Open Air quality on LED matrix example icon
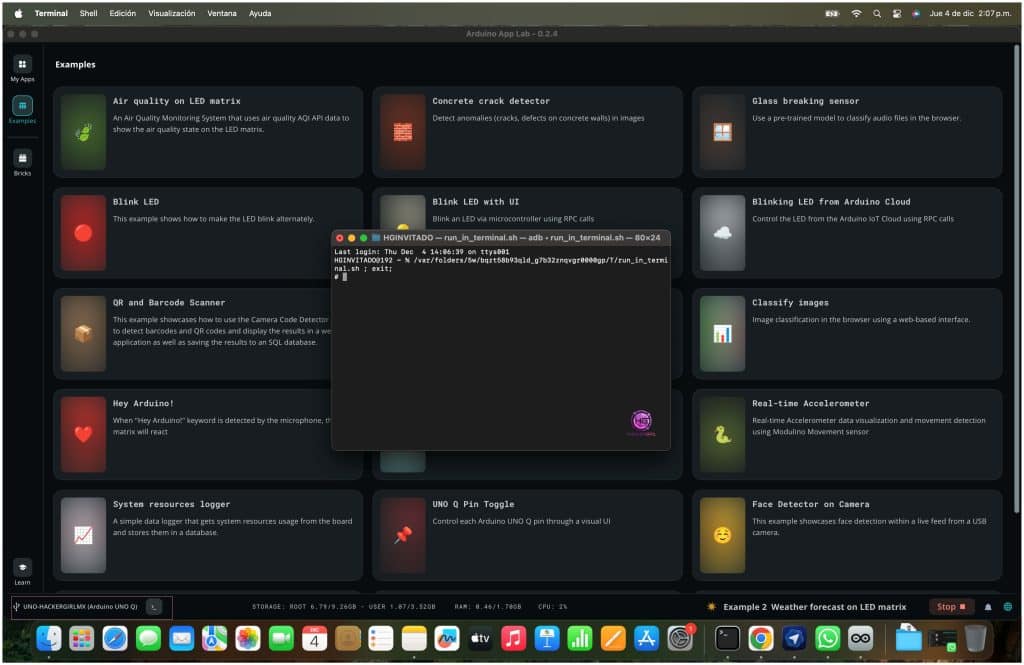 83,132
